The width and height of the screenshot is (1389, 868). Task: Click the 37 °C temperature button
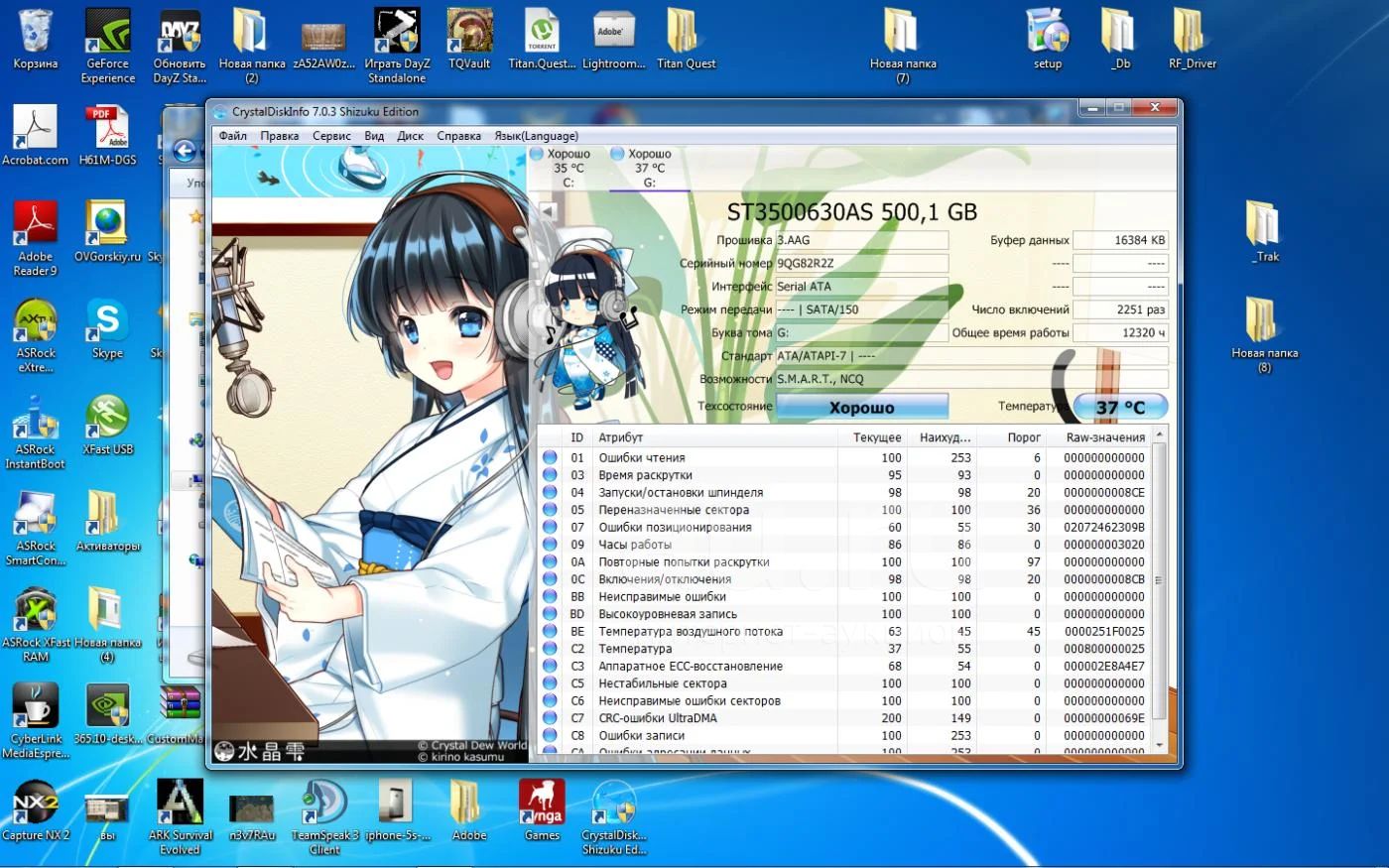[1120, 408]
